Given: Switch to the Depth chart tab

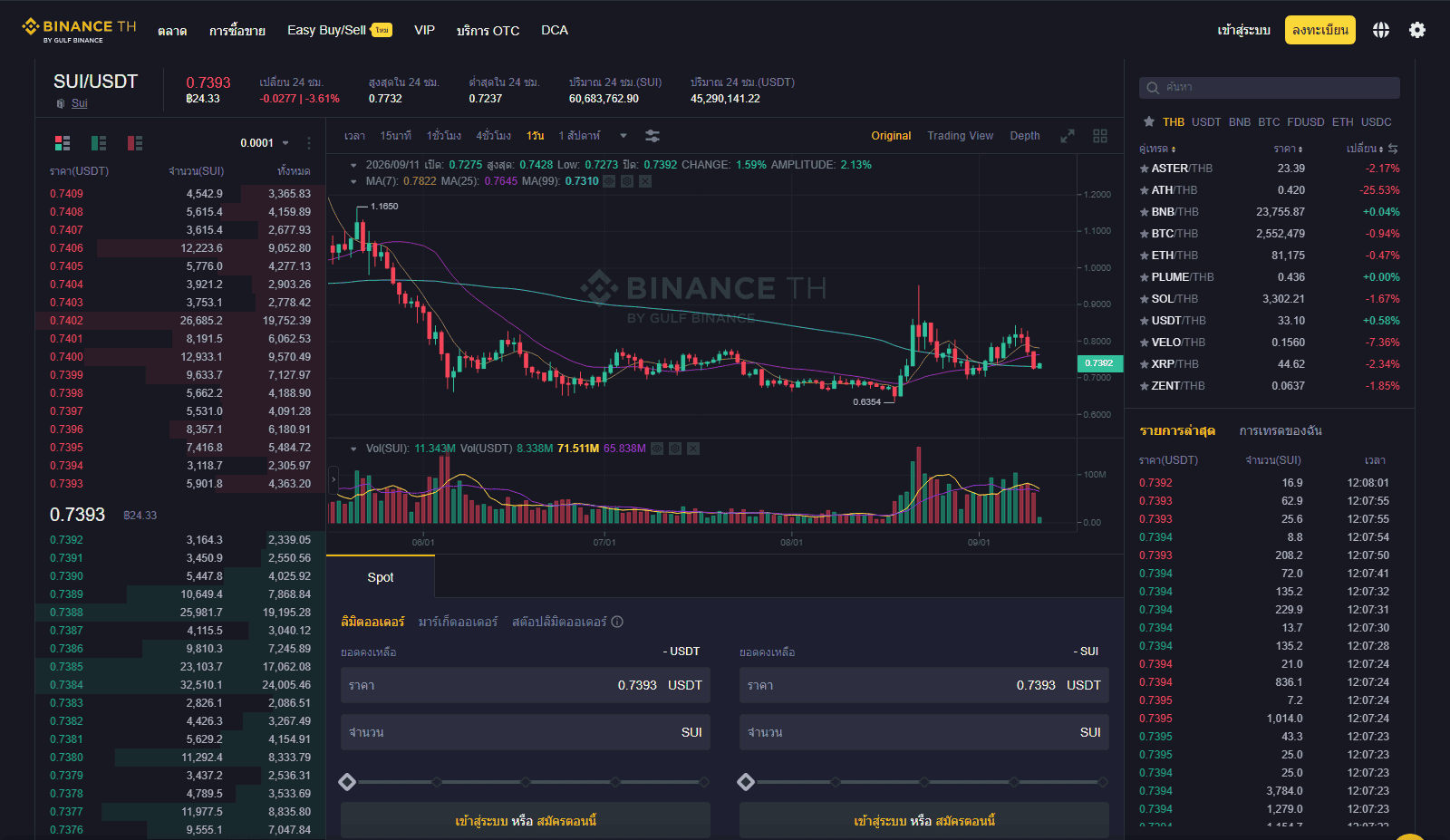Looking at the screenshot, I should point(1025,136).
